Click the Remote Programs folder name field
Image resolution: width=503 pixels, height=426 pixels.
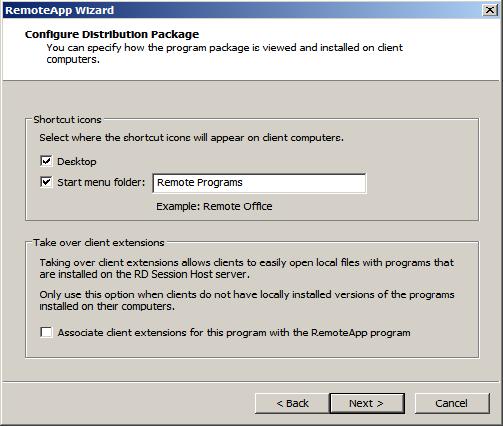point(259,183)
